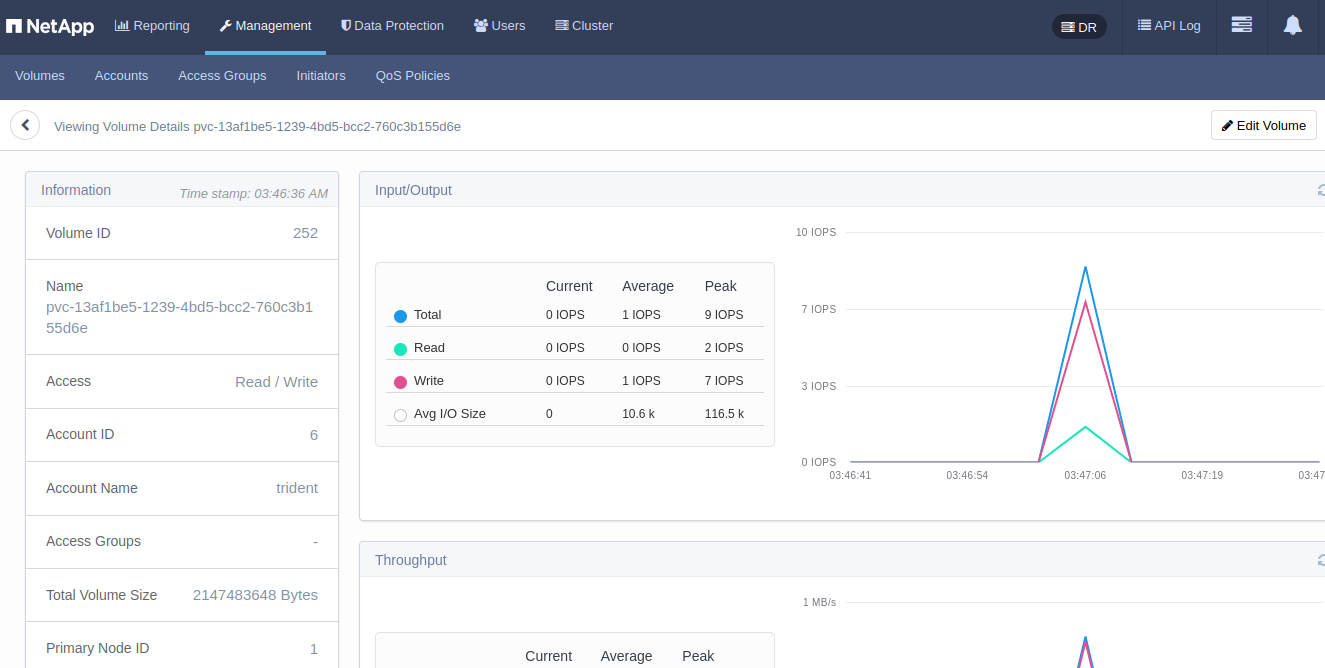Go to Initiators sub-tab
Screen dimensions: 1325x668
click(321, 76)
